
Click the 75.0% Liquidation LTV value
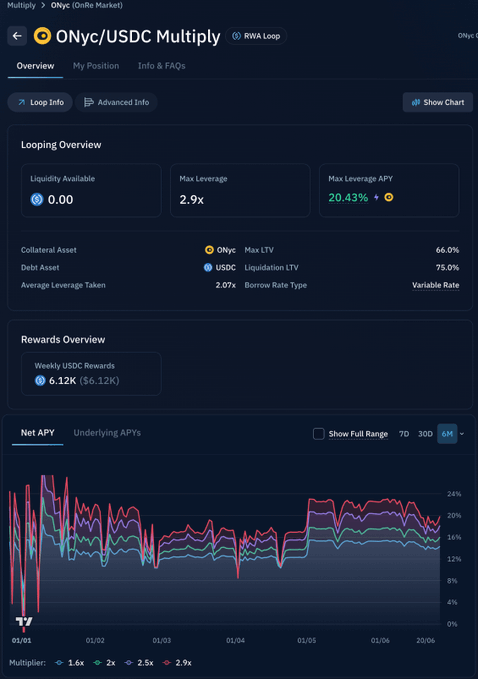(x=447, y=268)
